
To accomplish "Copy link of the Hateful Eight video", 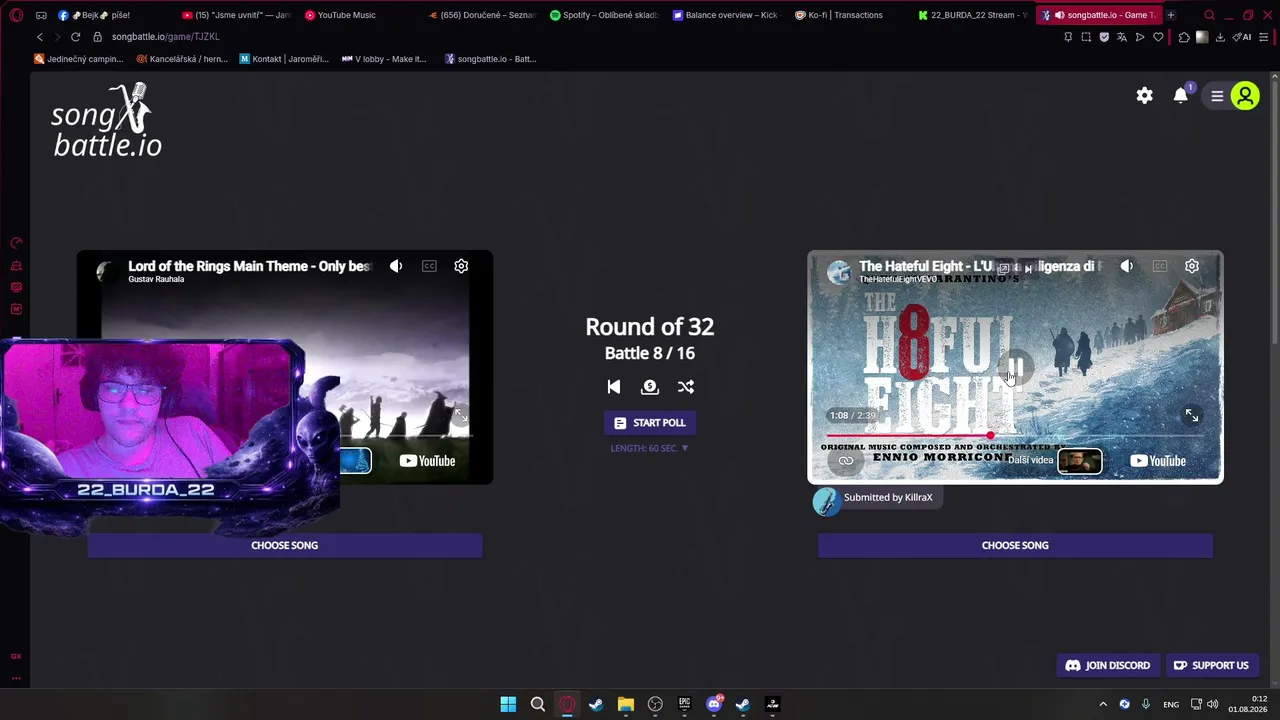I will click(846, 461).
